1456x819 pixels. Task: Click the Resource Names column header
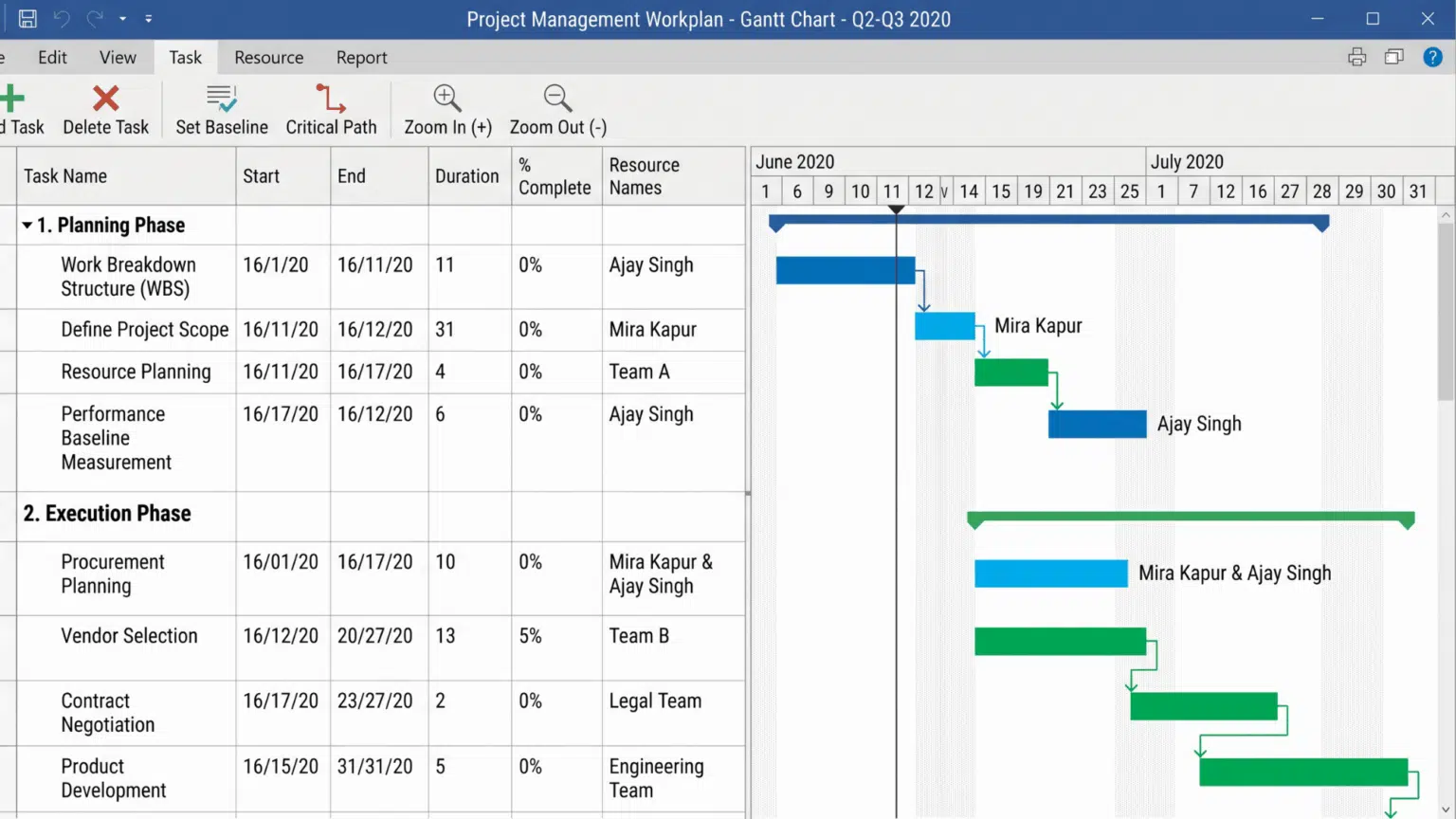coord(673,176)
